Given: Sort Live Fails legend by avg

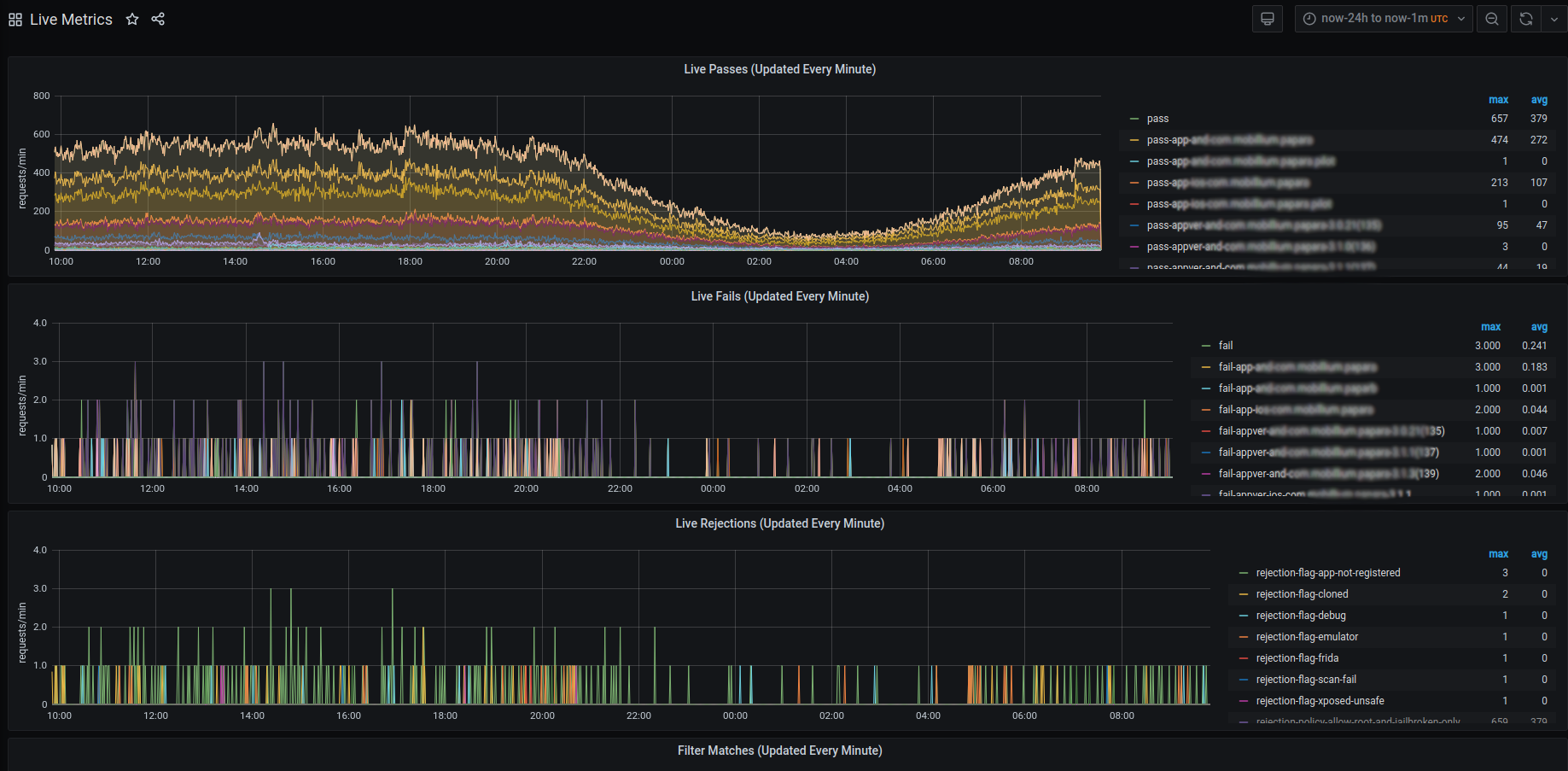Looking at the screenshot, I should 1539,326.
